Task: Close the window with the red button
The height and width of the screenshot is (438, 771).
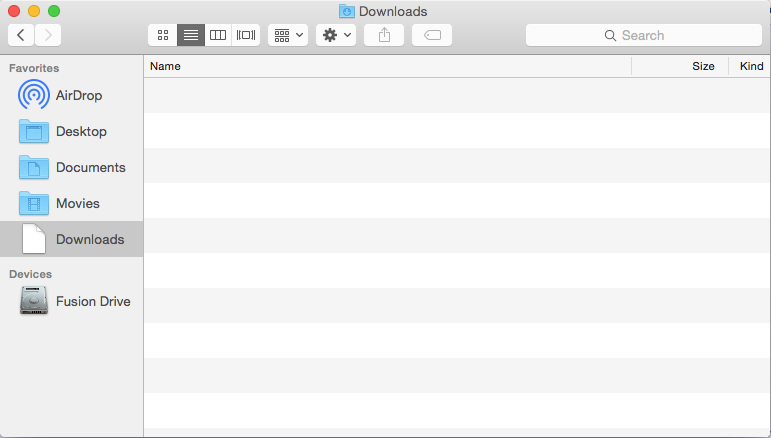Action: (14, 11)
